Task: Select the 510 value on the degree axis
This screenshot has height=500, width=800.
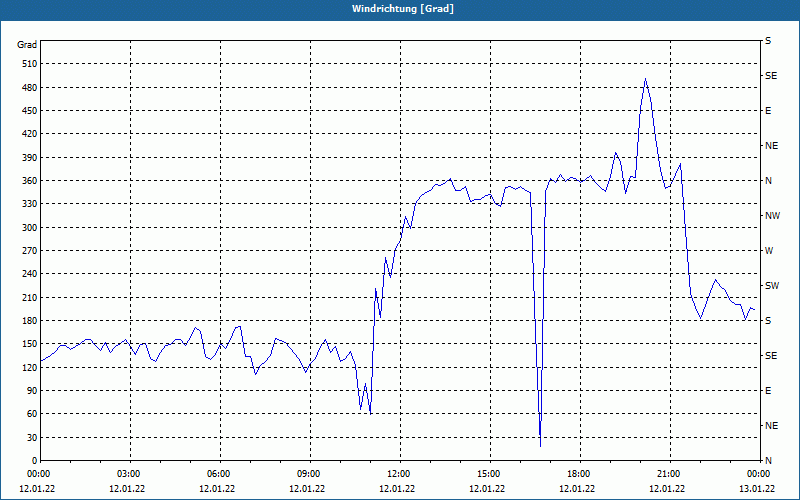Action: coord(30,64)
